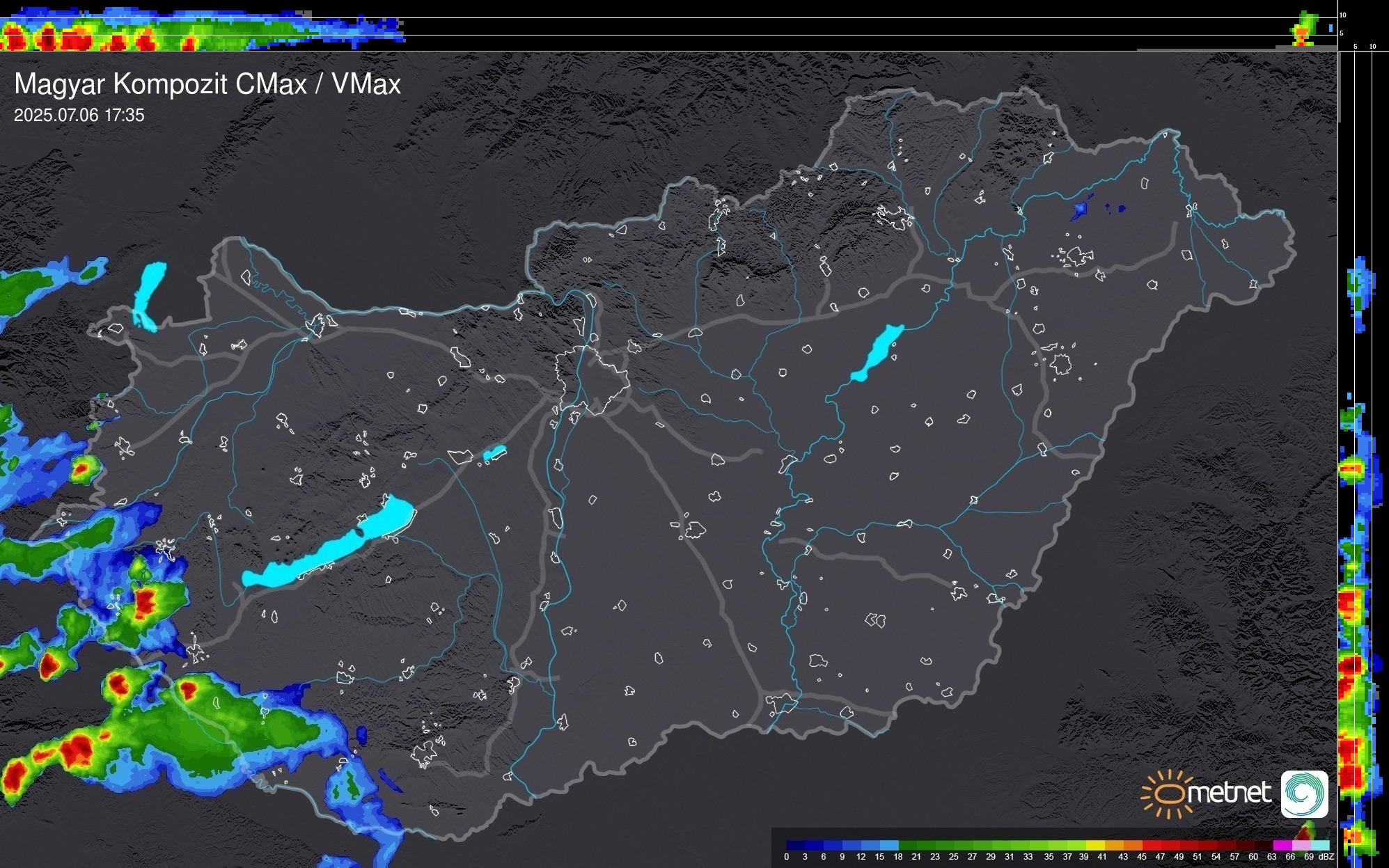
Task: Click the Magyar Kompozit CMax / VMax title
Action: [207, 84]
